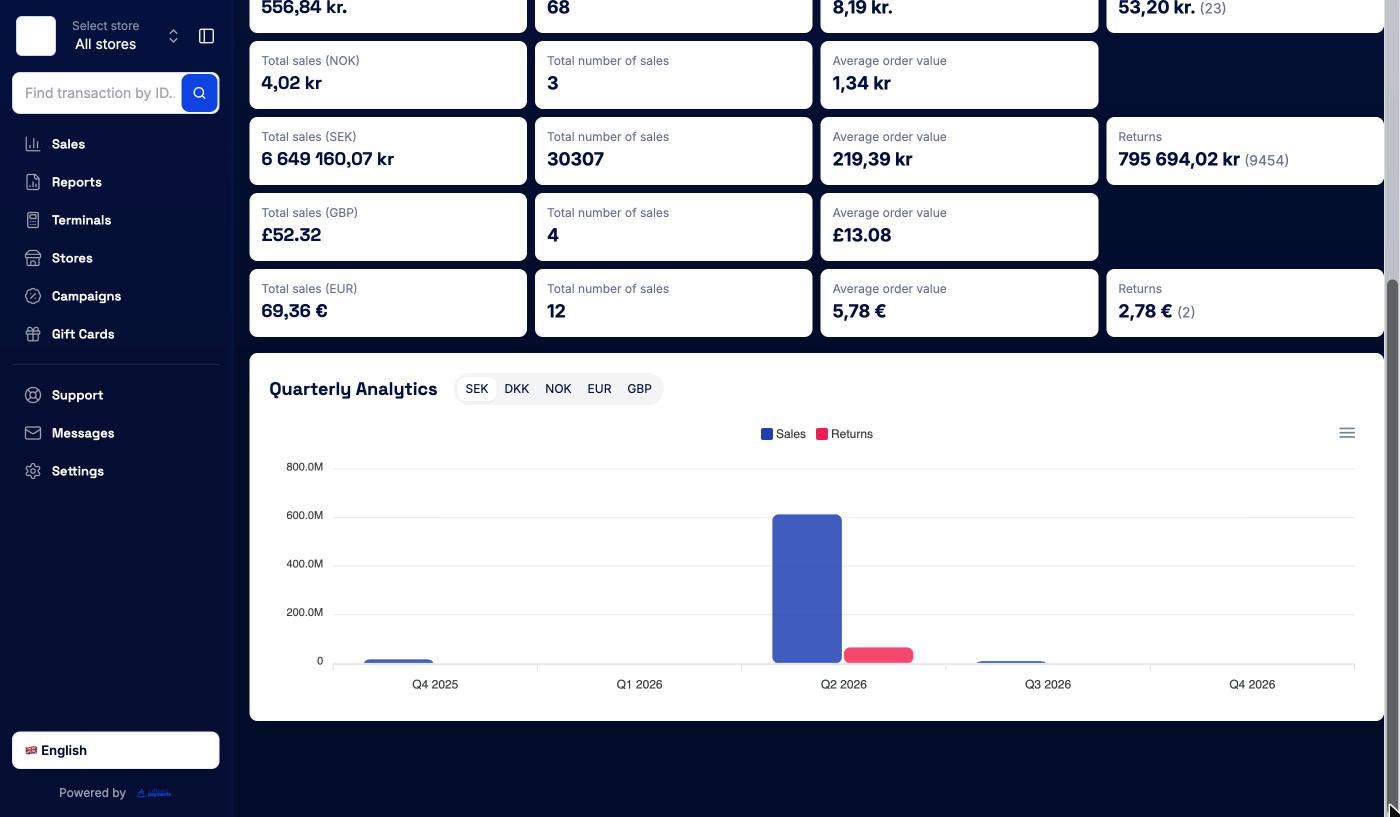Viewport: 1400px width, 817px height.
Task: Click the Q4 2026 axis label
Action: click(x=1252, y=685)
